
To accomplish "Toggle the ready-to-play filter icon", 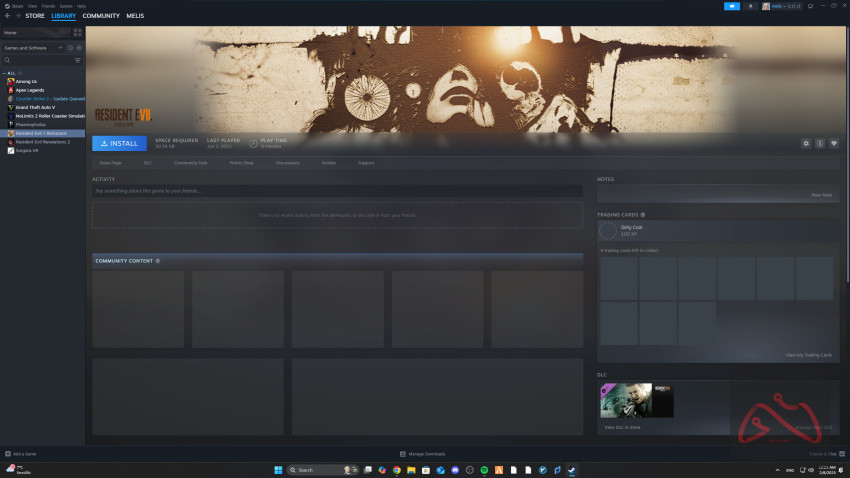I will pos(77,47).
